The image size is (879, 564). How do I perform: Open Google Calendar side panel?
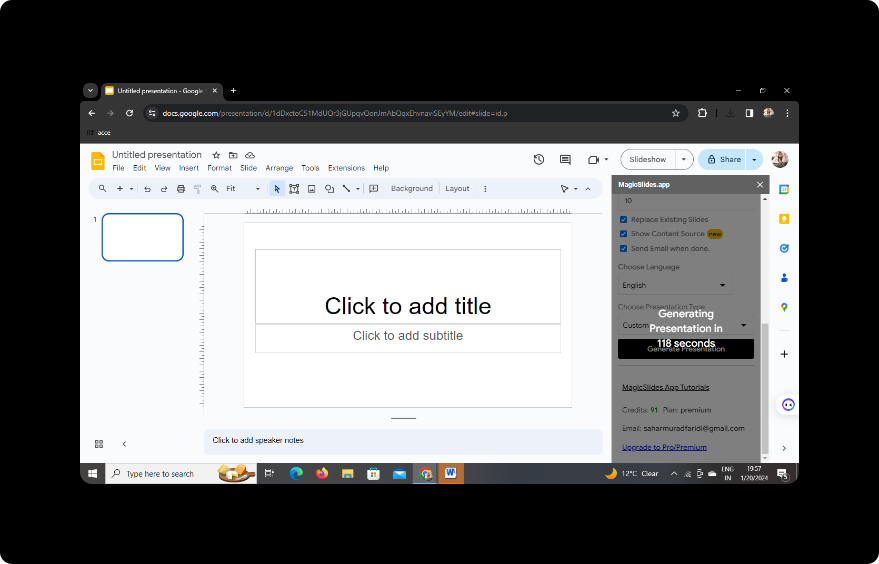pos(784,189)
